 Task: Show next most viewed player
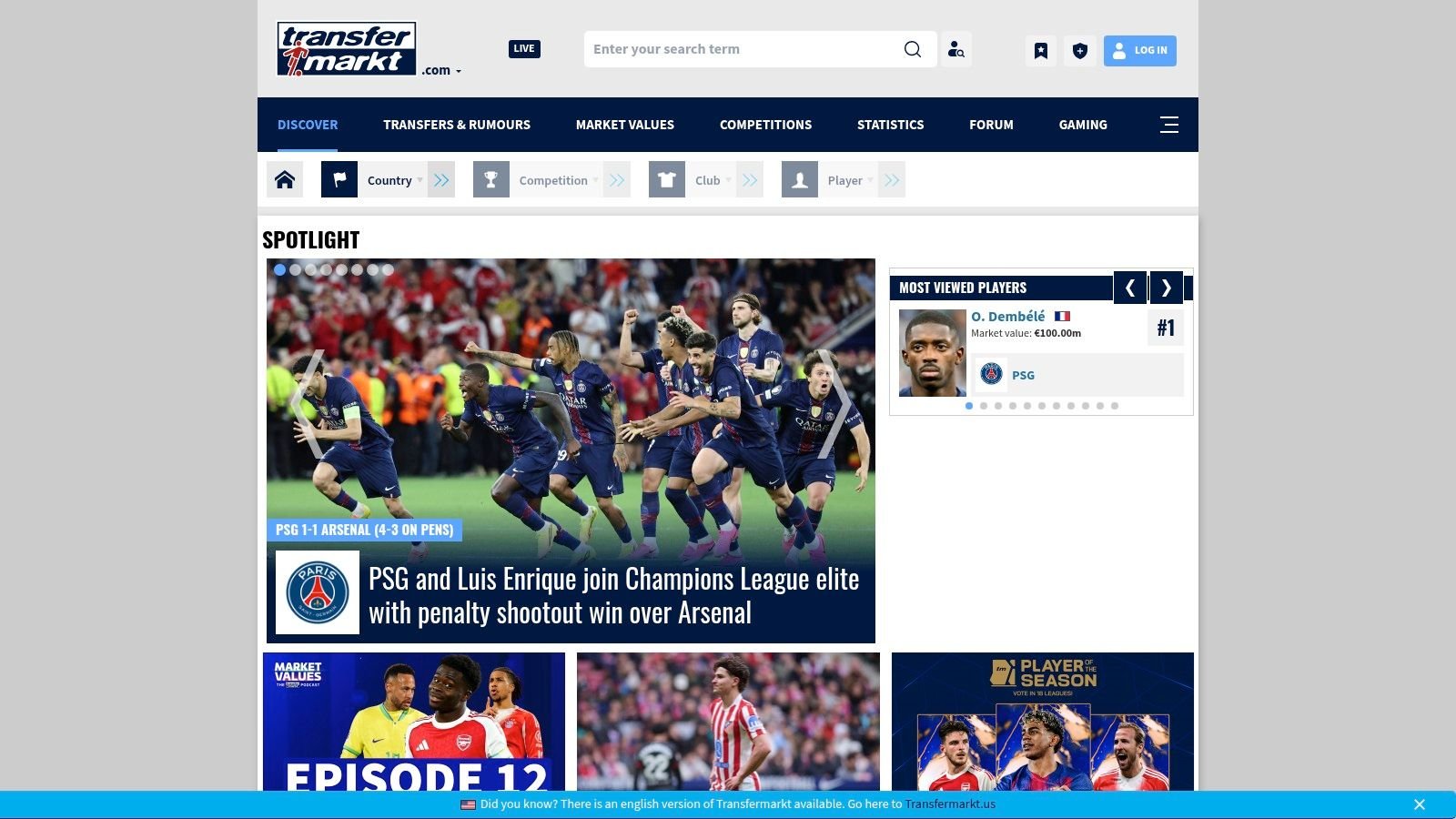(1167, 288)
